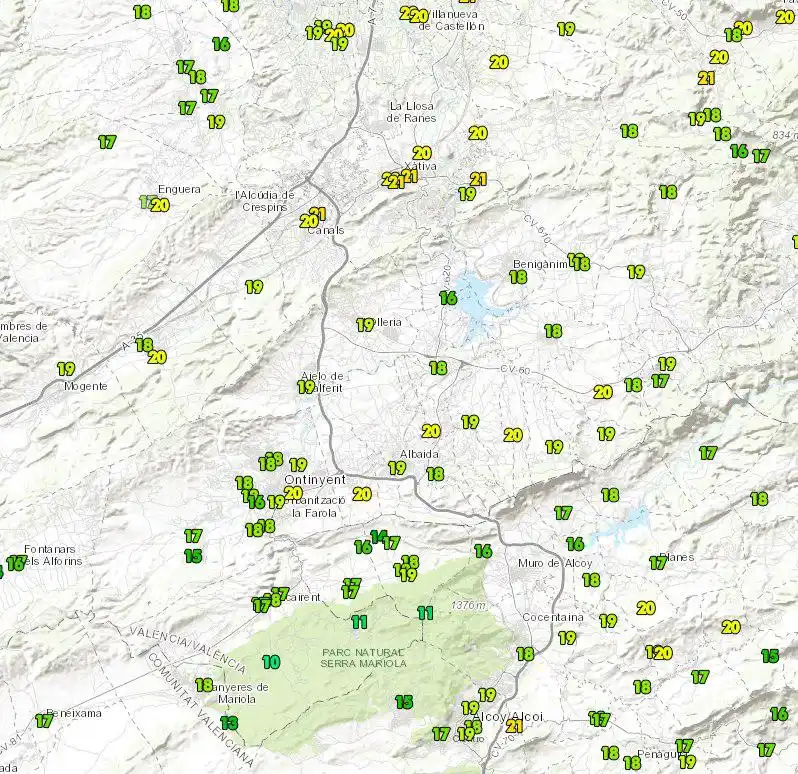798x774 pixels.
Task: Select the 15 marker inside Serra Mariola park
Action: click(404, 702)
